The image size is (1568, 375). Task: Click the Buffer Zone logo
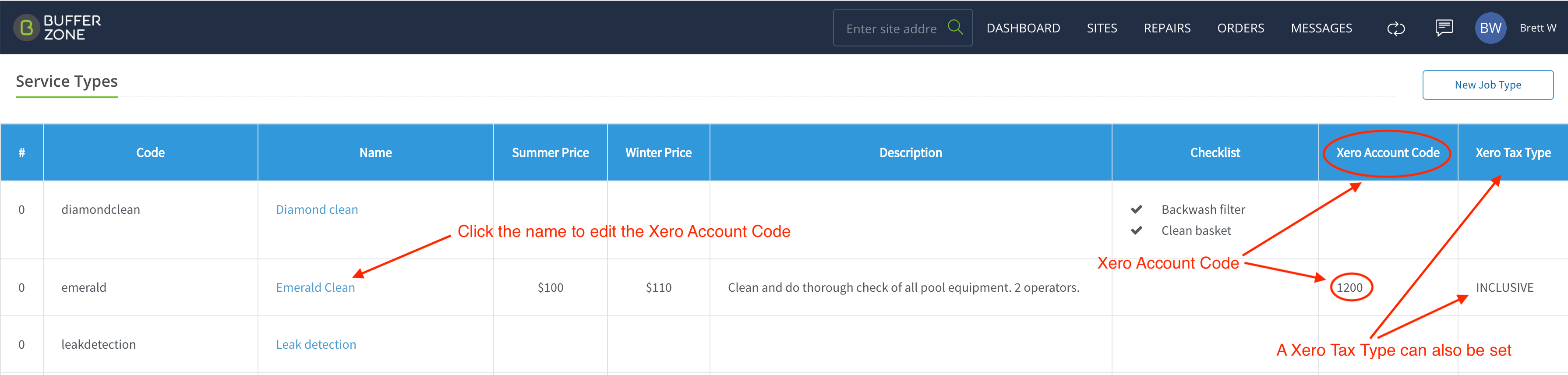pyautogui.click(x=58, y=28)
